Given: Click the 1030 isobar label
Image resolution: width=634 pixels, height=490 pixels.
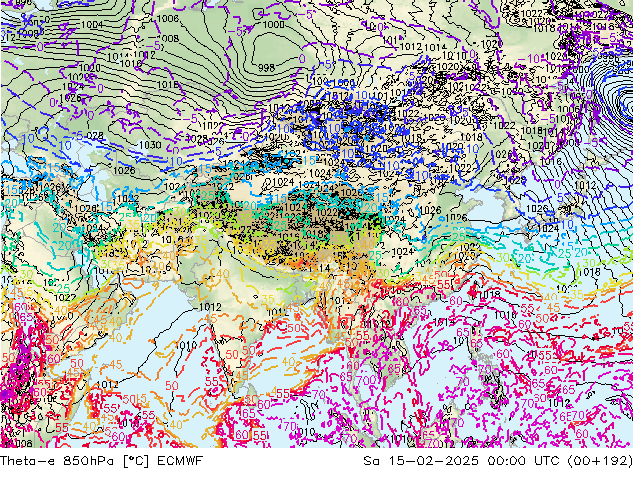Looking at the screenshot, I should (150, 145).
